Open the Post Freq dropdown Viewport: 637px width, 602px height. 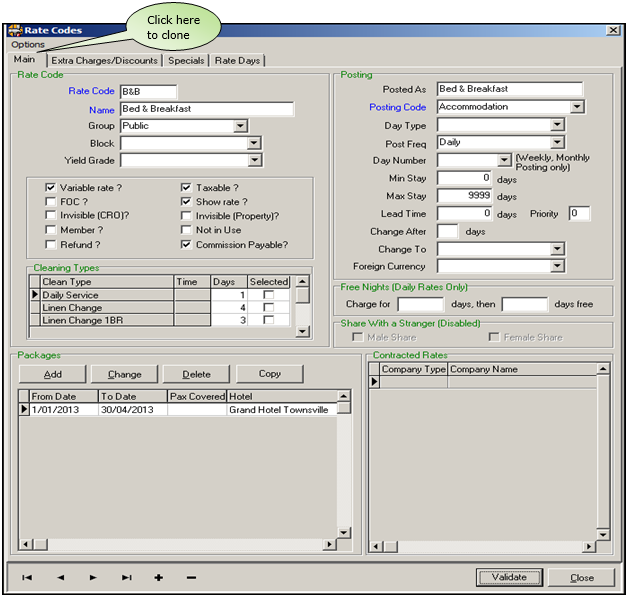tap(557, 143)
